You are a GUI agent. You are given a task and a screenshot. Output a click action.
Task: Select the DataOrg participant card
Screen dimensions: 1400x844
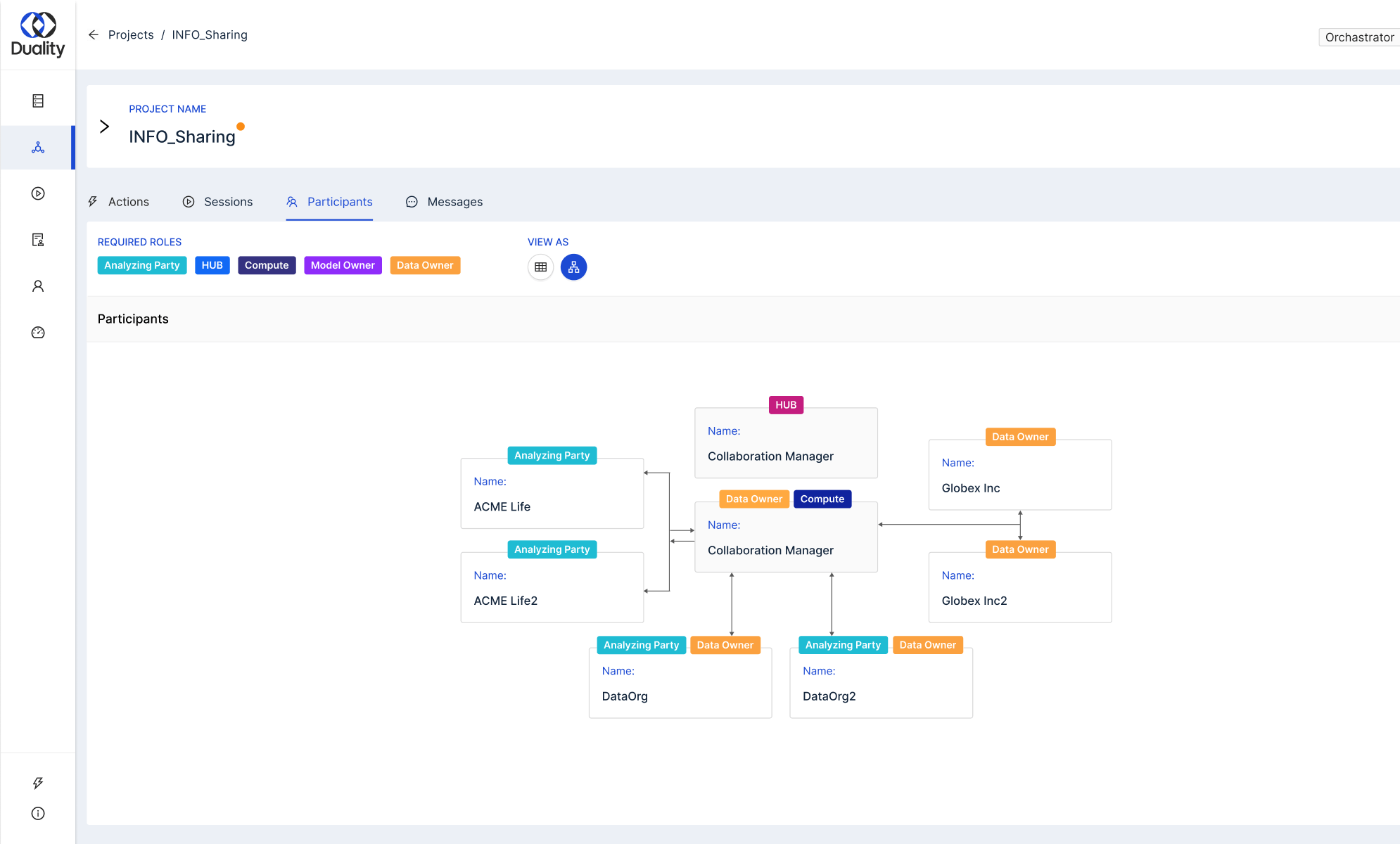click(x=680, y=683)
